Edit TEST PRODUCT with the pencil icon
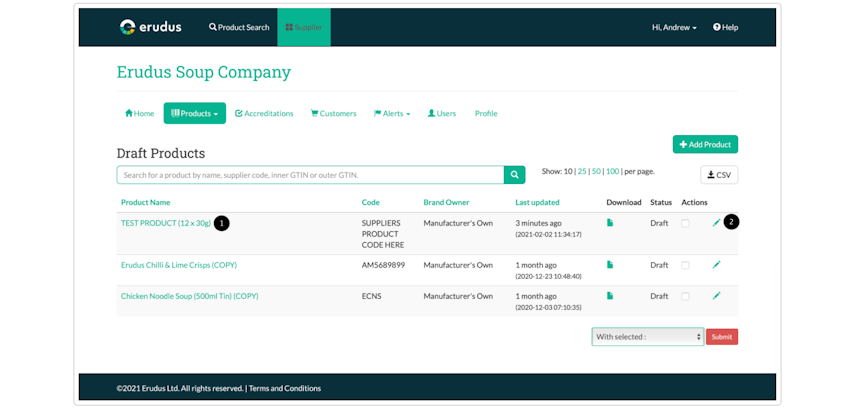Image resolution: width=858 pixels, height=412 pixels. 716,223
